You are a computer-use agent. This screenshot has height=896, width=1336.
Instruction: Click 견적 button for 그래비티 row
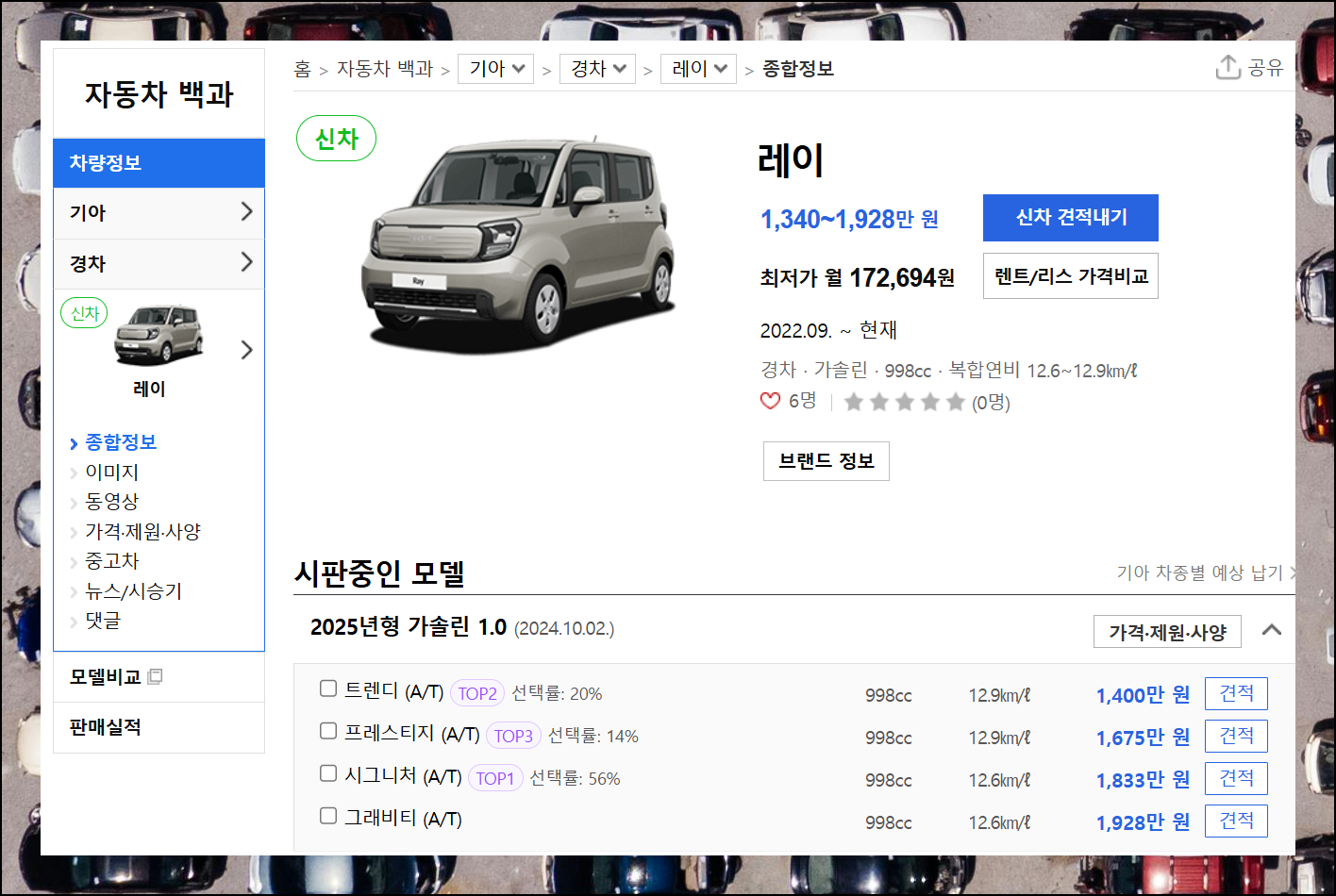[1236, 821]
